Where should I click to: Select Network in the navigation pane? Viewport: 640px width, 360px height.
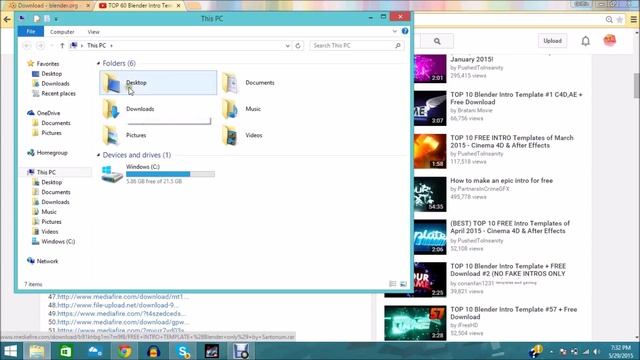point(47,261)
